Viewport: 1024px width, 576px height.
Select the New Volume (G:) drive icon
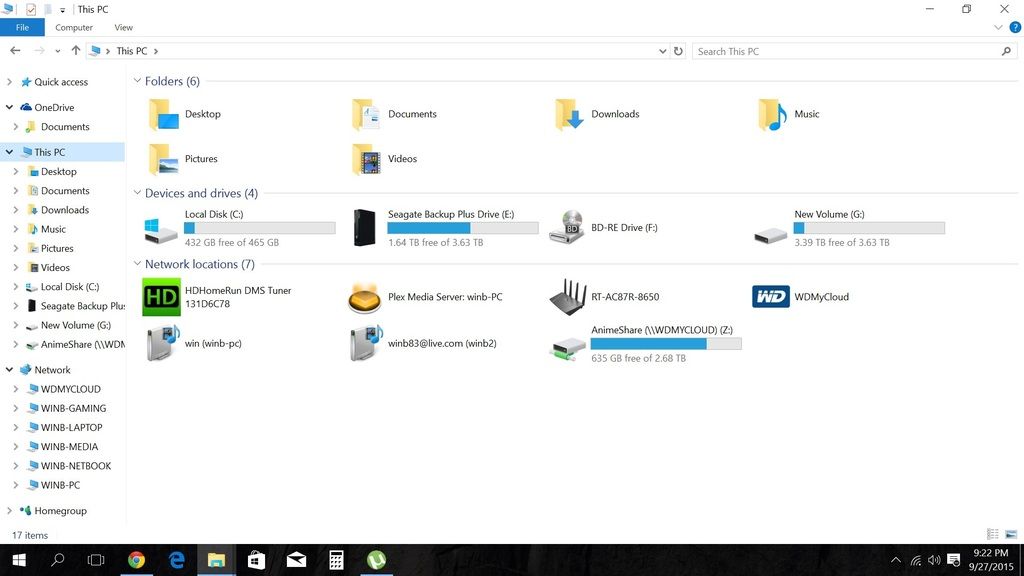pos(771,234)
